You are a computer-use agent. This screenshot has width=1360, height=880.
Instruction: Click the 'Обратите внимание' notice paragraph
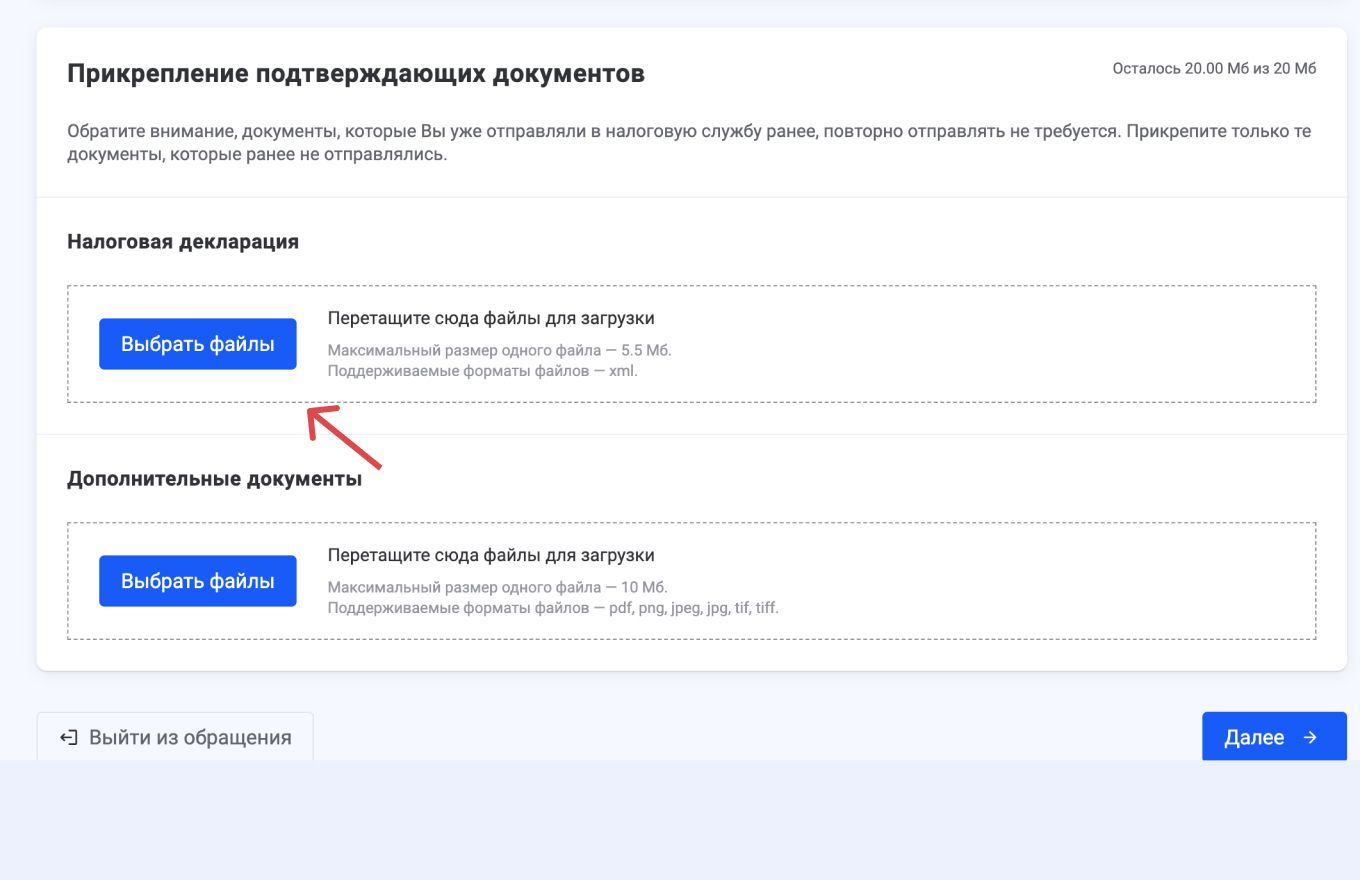(689, 144)
